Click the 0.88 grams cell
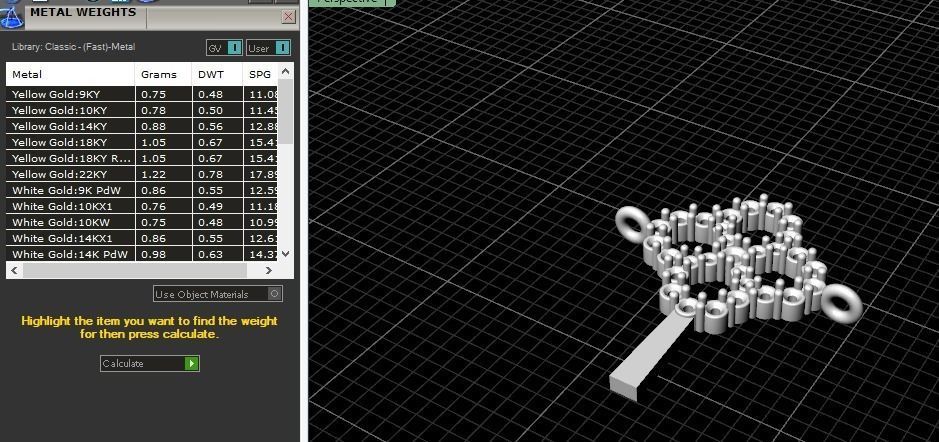The image size is (939, 442). 163,126
